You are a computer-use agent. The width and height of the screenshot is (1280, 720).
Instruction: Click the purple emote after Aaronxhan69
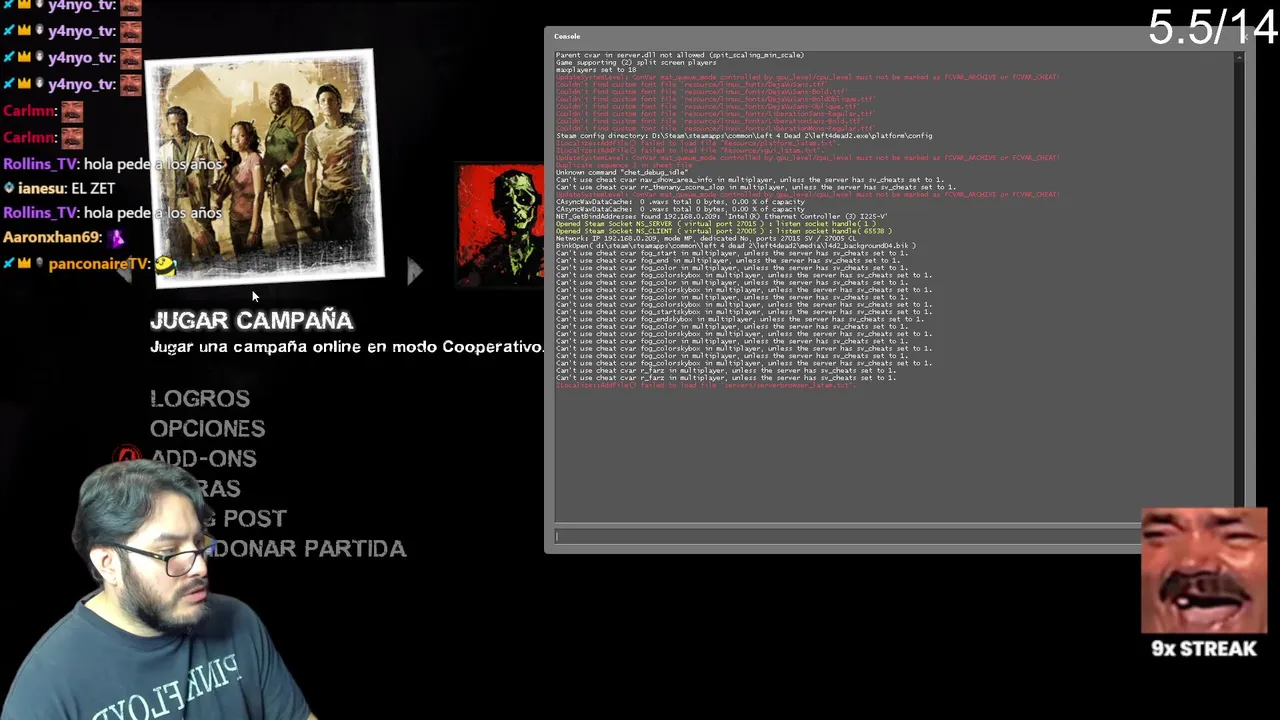point(117,238)
